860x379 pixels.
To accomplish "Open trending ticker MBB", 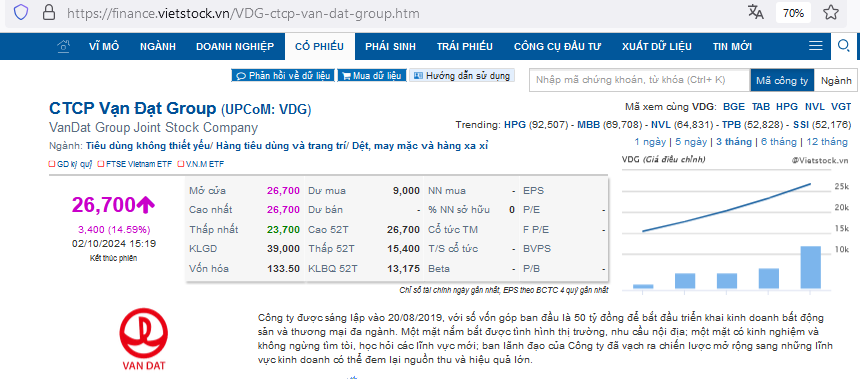I will 589,125.
